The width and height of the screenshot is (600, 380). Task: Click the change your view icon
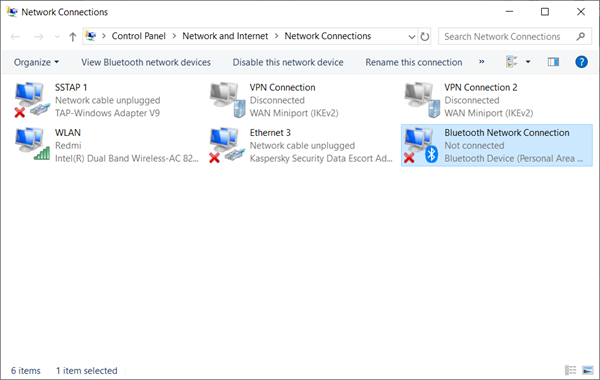pos(512,62)
